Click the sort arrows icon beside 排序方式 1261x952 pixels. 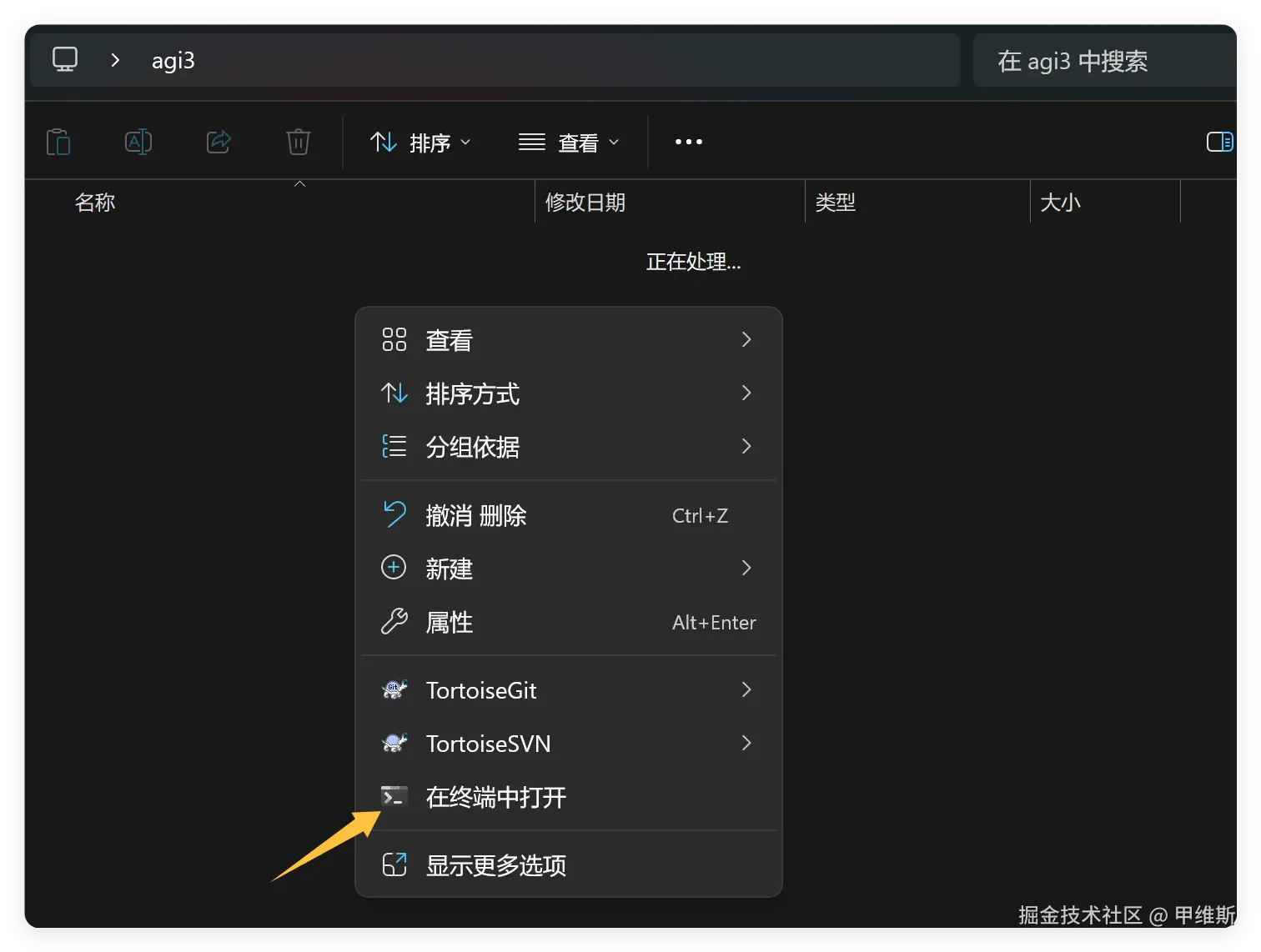coord(394,393)
